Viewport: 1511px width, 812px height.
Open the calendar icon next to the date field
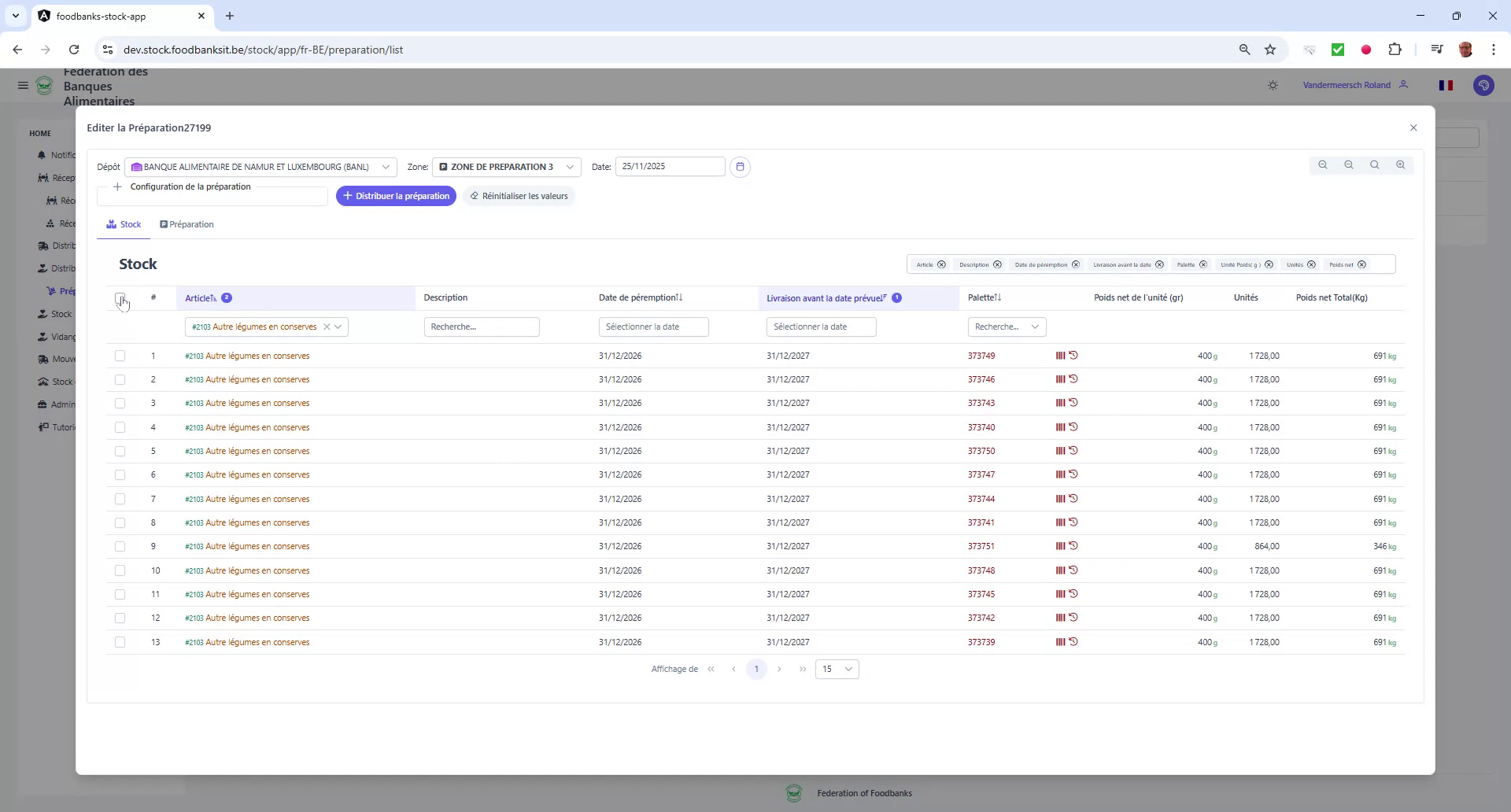tap(740, 166)
